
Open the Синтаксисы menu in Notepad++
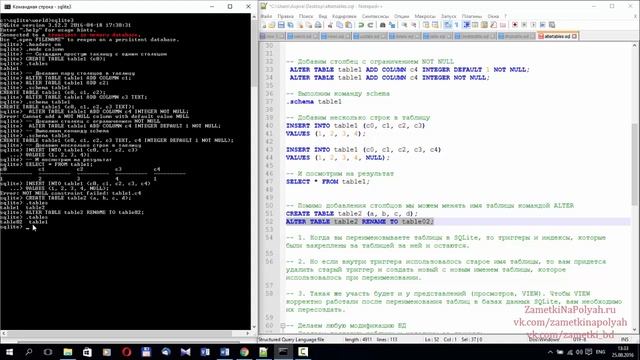pos(375,16)
